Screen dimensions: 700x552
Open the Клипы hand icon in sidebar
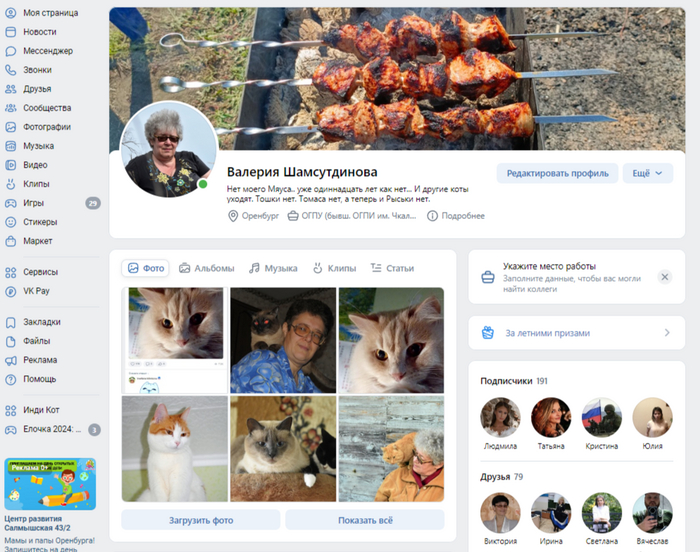(x=11, y=184)
